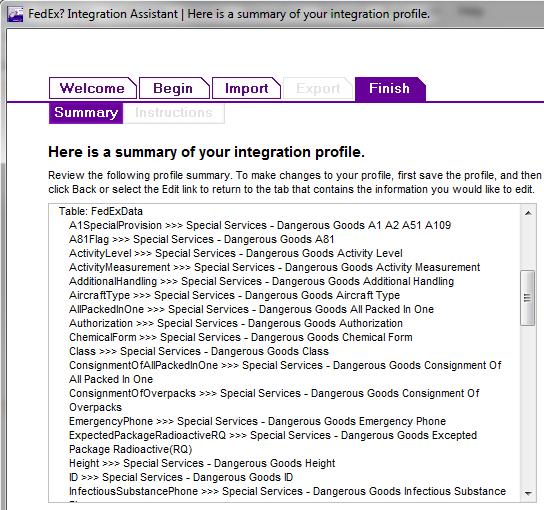Select the AllPackedInOne mapping row
This screenshot has width=544, height=510.
[x=252, y=309]
